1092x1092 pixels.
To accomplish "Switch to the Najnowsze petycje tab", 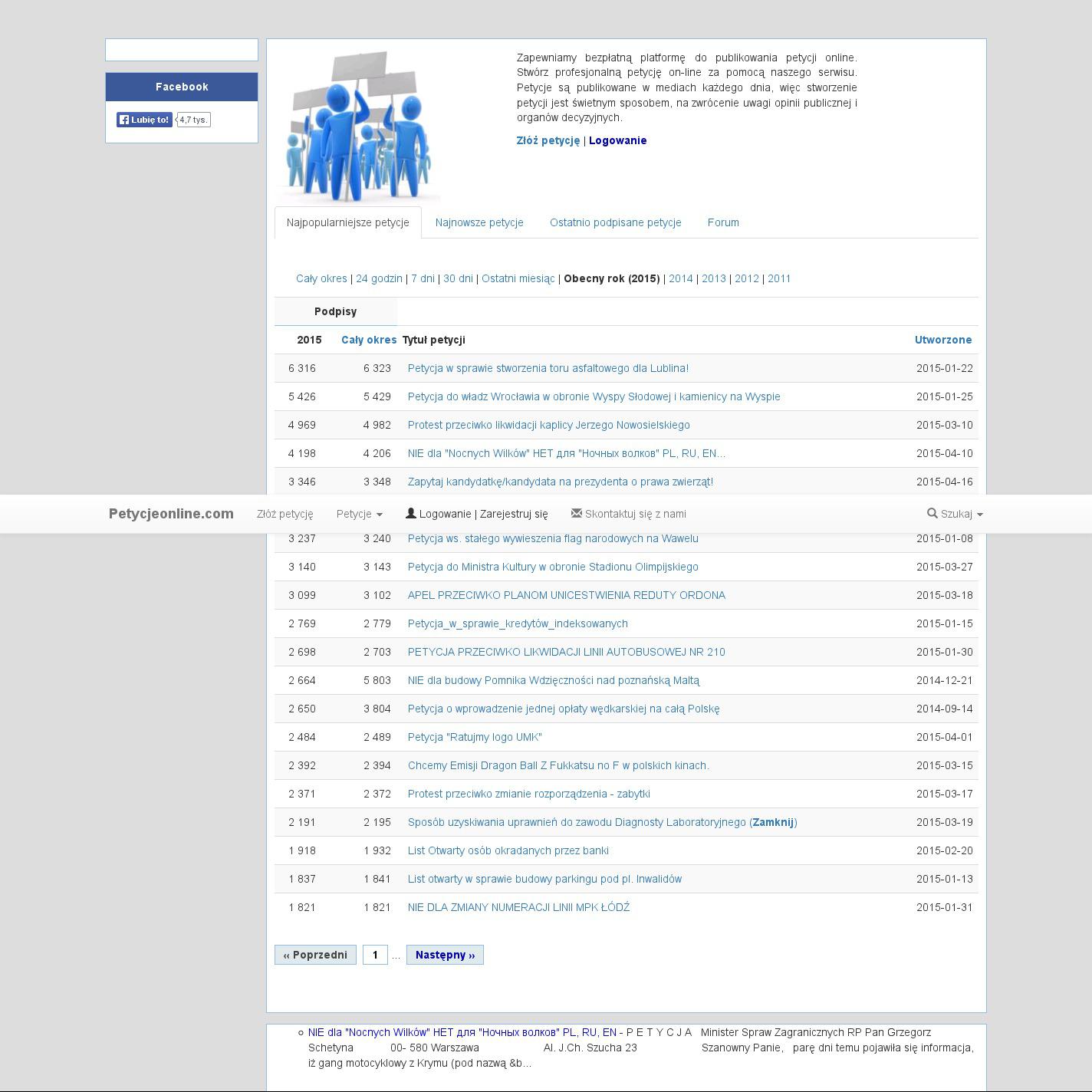I will point(479,222).
